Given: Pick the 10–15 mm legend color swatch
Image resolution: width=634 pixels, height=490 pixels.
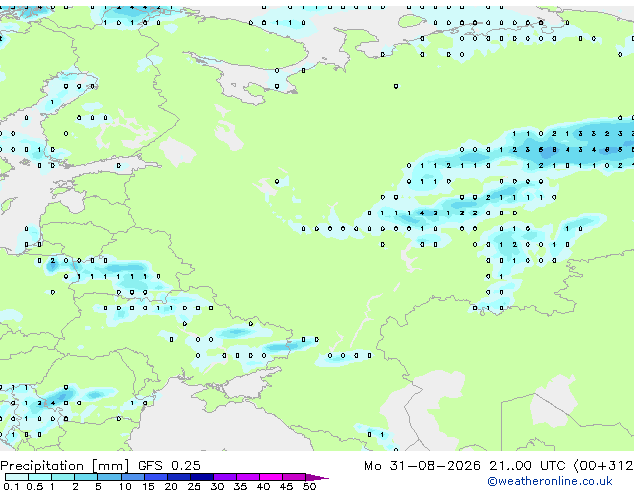Looking at the screenshot, I should (x=132, y=477).
